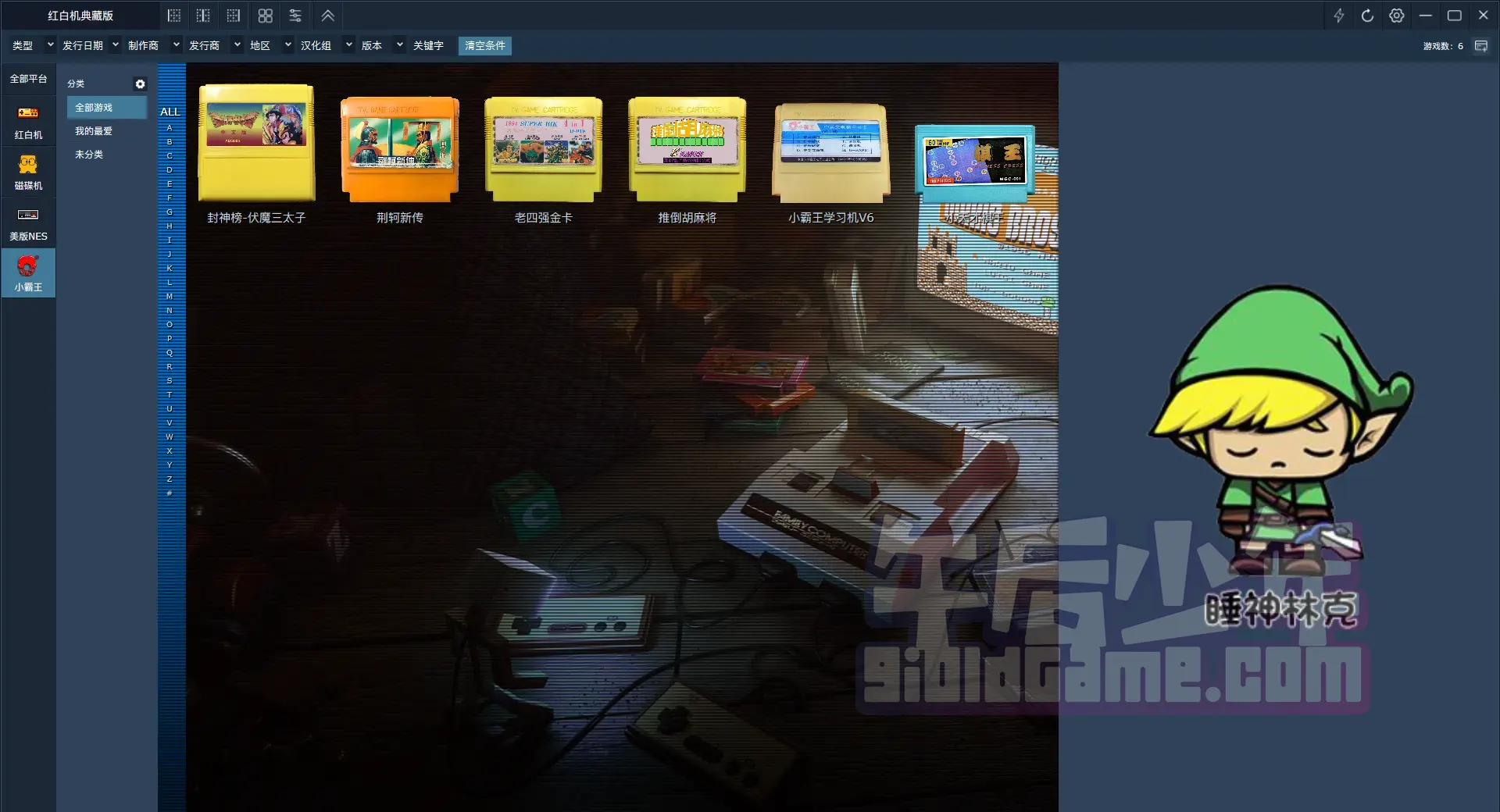This screenshot has width=1500, height=812.
Task: Filter by letter X in index
Action: (170, 451)
